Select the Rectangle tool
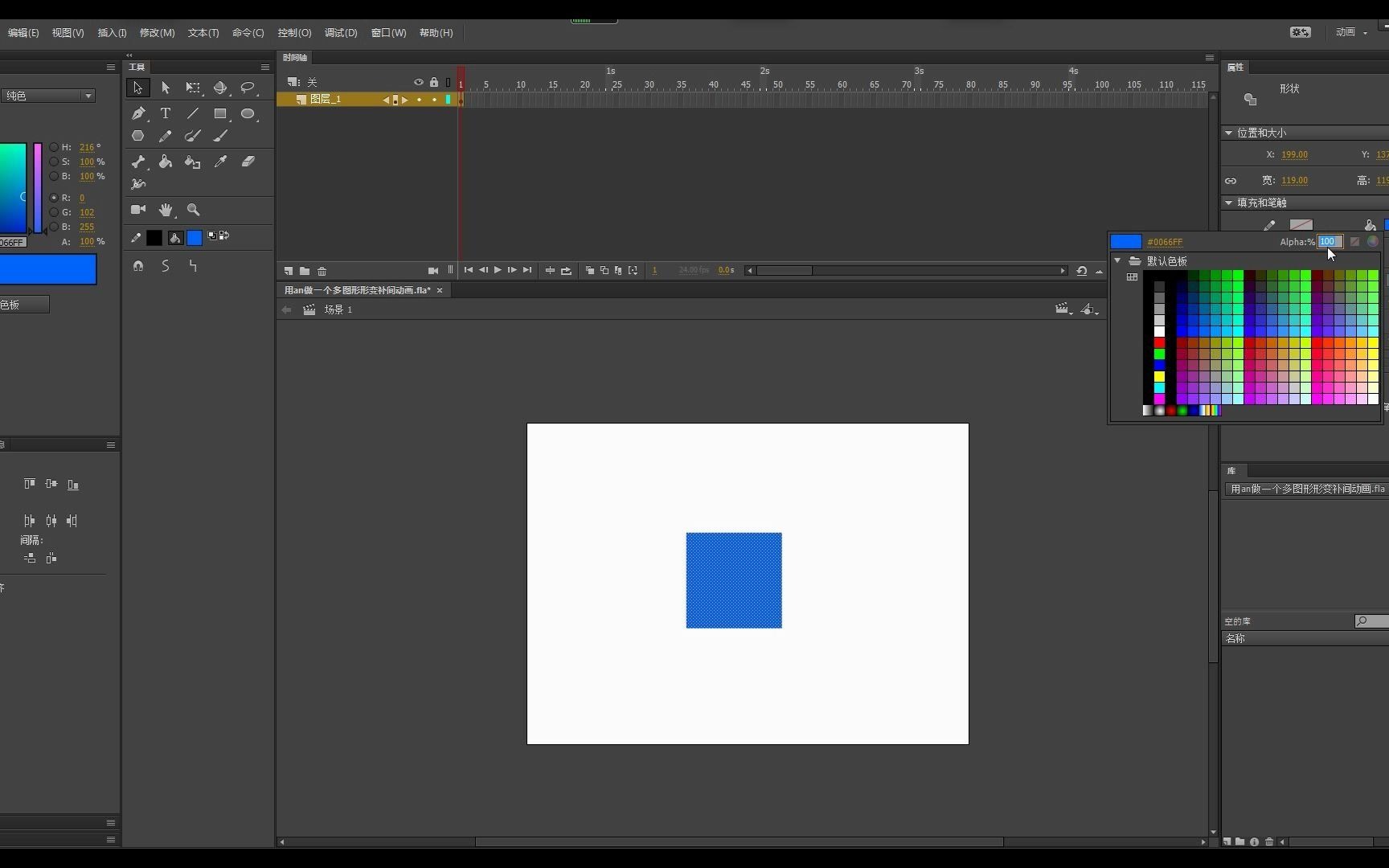 click(x=220, y=113)
